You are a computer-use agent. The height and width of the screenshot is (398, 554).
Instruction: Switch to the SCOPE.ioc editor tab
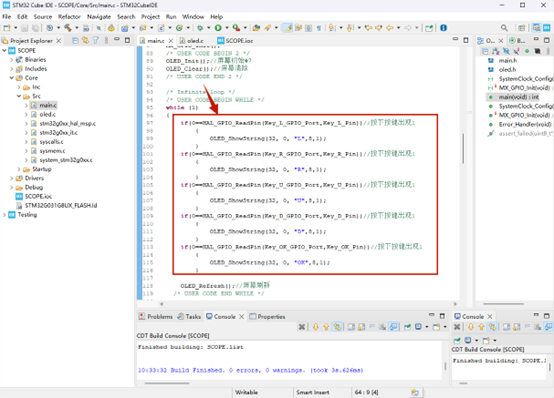coord(235,41)
